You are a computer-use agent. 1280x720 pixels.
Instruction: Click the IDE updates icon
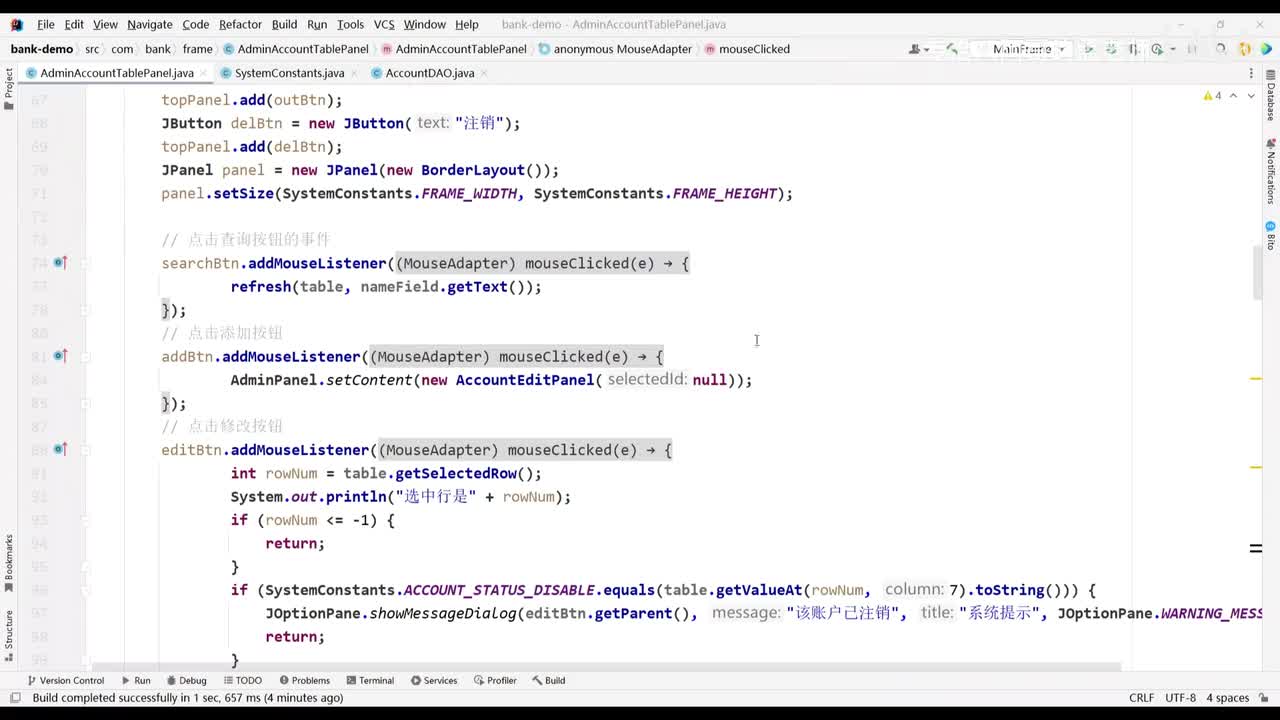1244,49
